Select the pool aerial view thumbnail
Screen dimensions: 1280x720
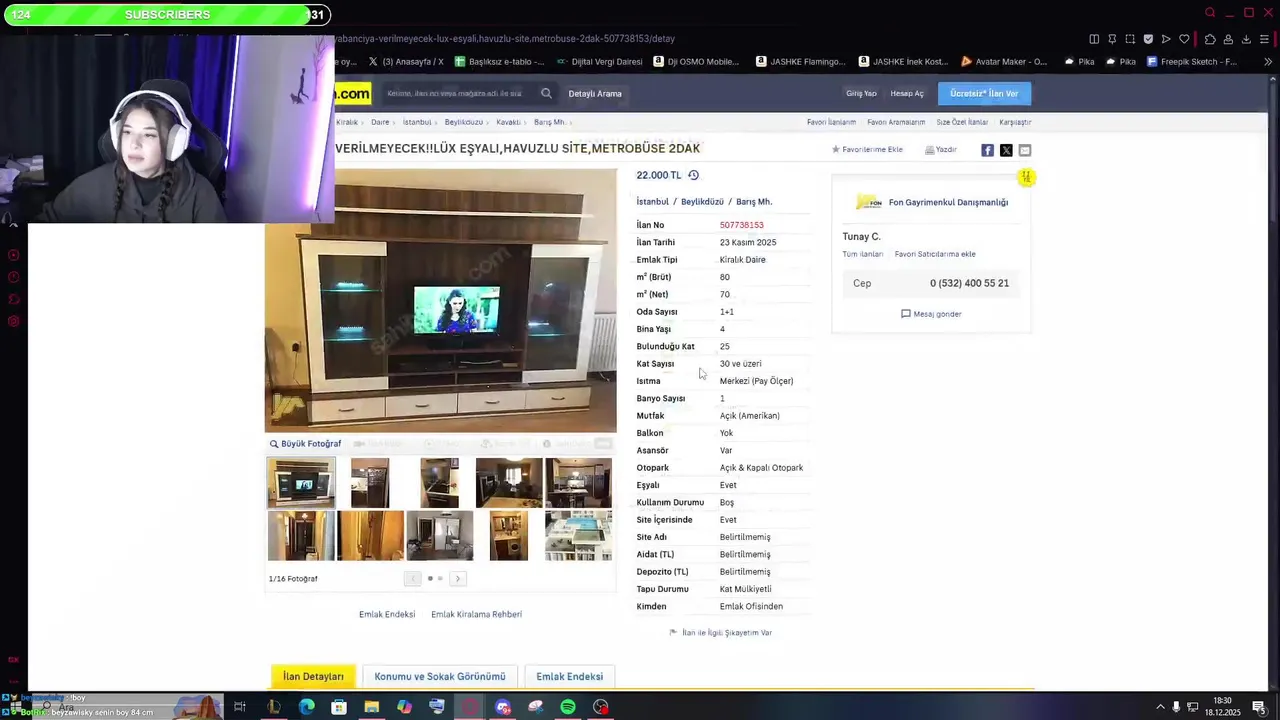578,535
